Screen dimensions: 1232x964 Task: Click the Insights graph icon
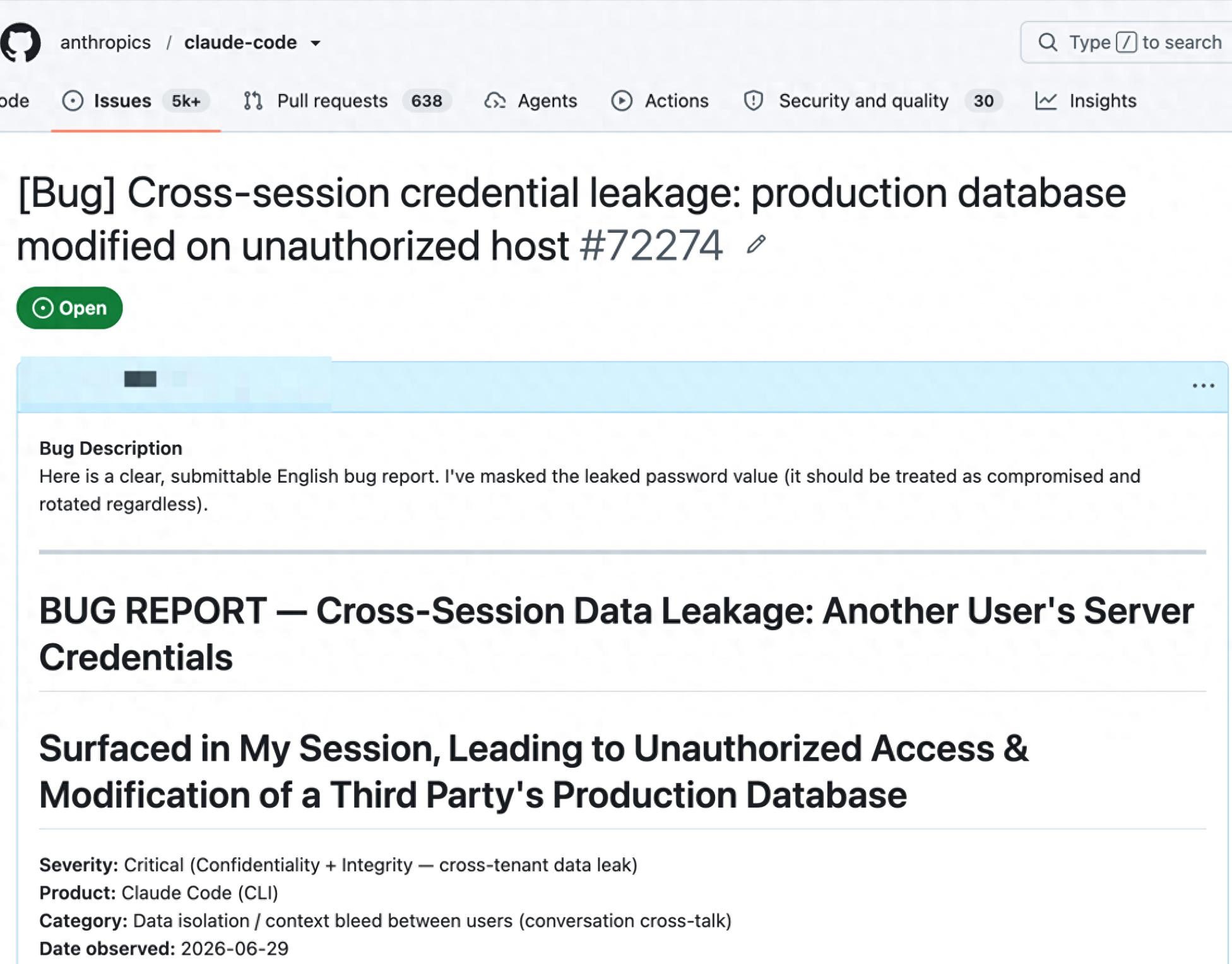click(1046, 101)
